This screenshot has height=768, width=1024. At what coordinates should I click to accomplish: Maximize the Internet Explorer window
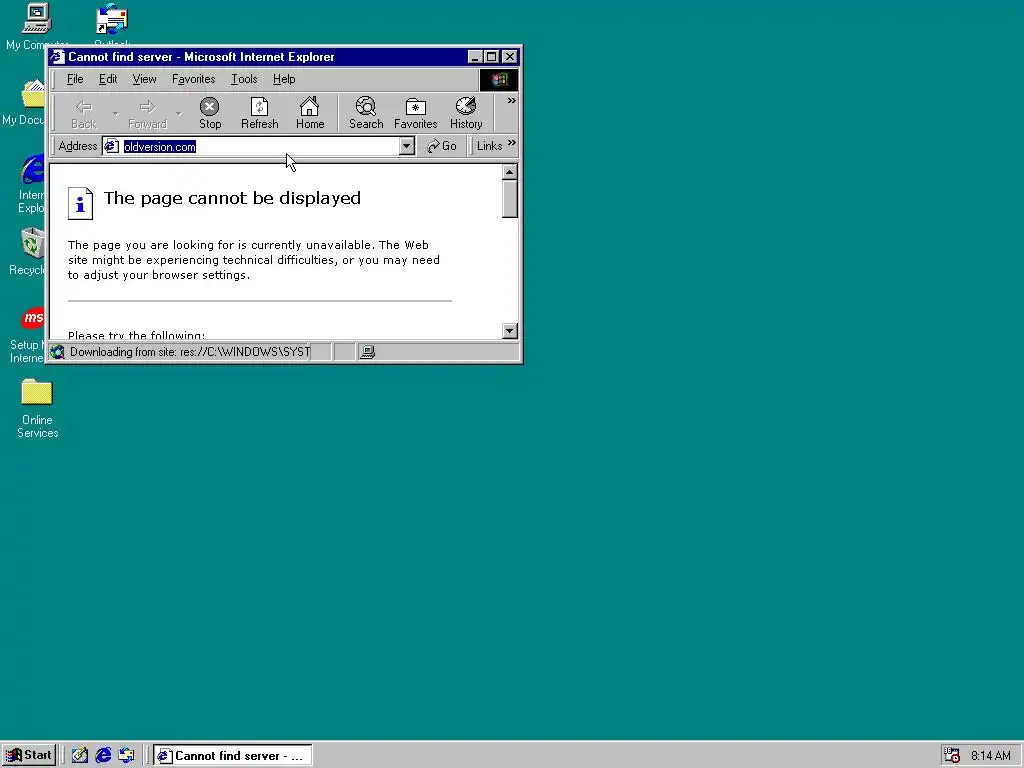[x=492, y=57]
